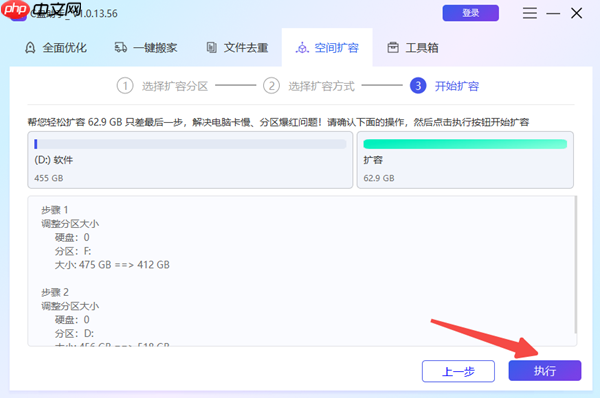This screenshot has height=398, width=600.
Task: Select the 开始扩容 step label
Action: (x=457, y=86)
